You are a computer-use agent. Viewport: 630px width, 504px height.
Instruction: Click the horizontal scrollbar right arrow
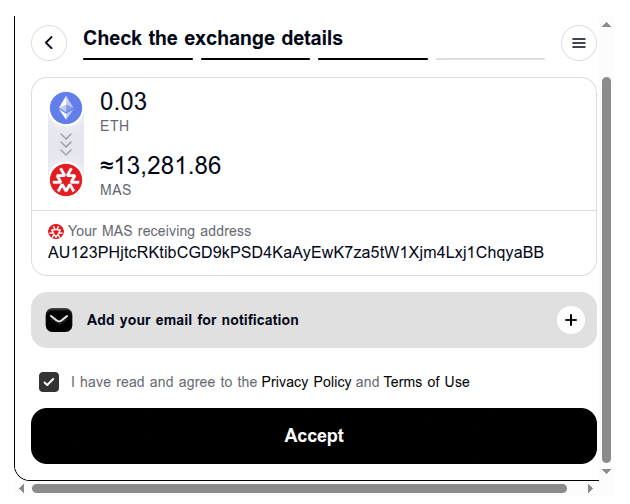590,488
